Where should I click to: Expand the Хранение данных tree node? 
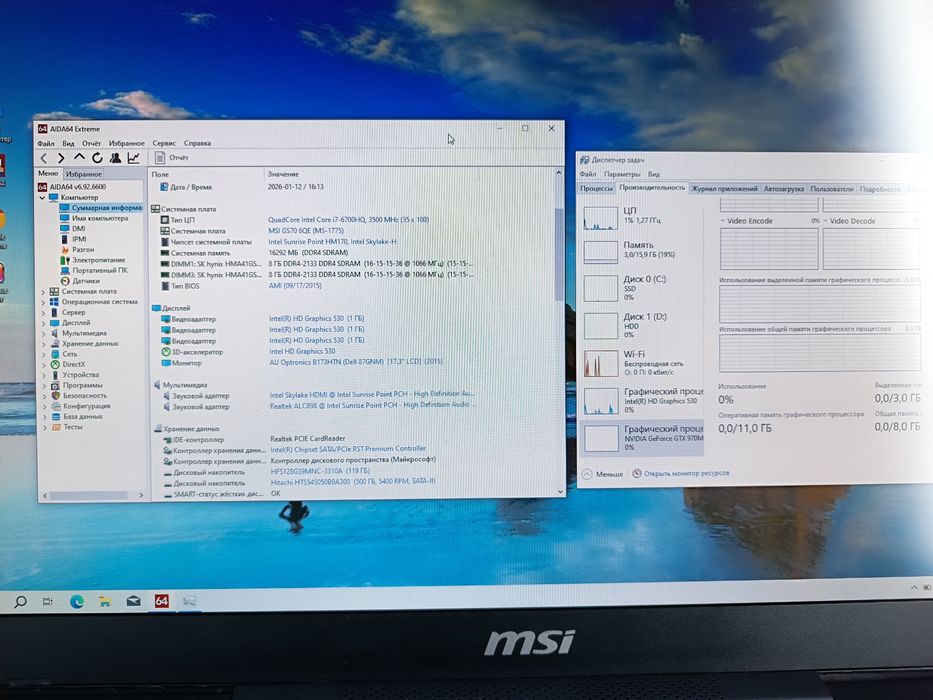tap(43, 344)
